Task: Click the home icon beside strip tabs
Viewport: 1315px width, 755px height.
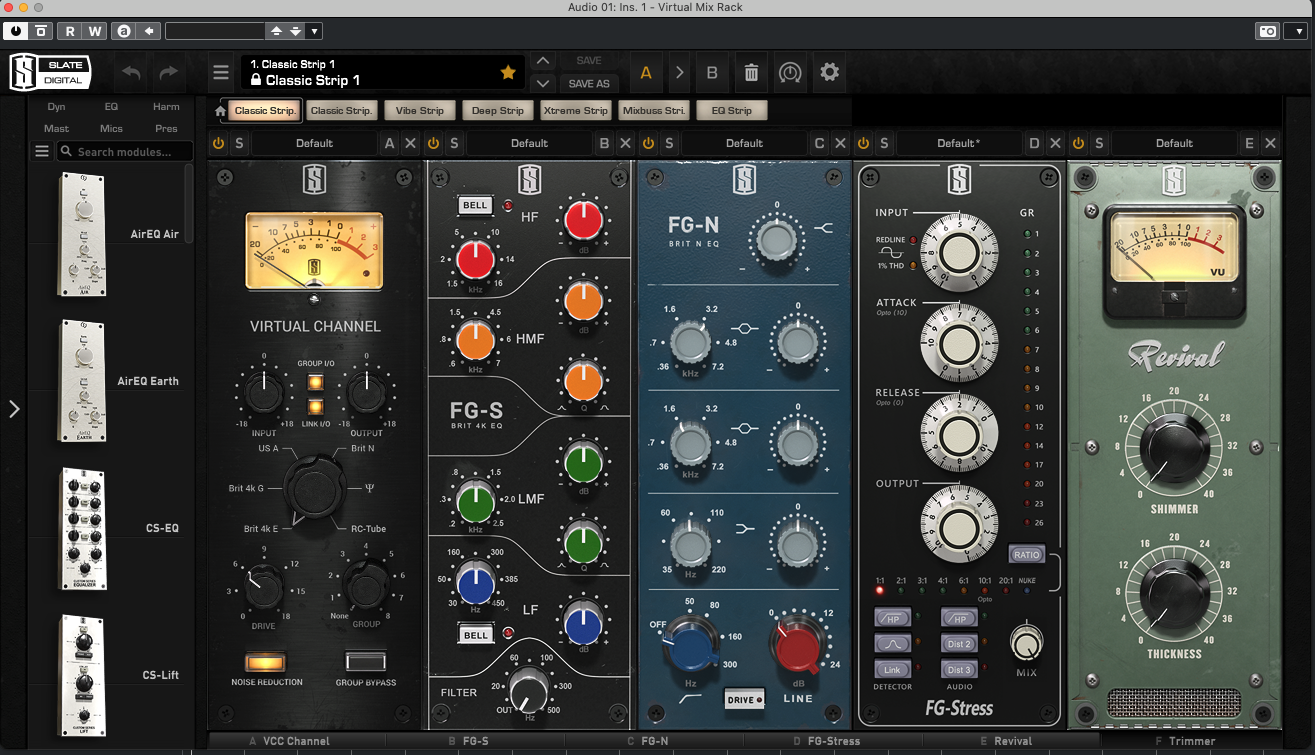Action: (x=221, y=110)
